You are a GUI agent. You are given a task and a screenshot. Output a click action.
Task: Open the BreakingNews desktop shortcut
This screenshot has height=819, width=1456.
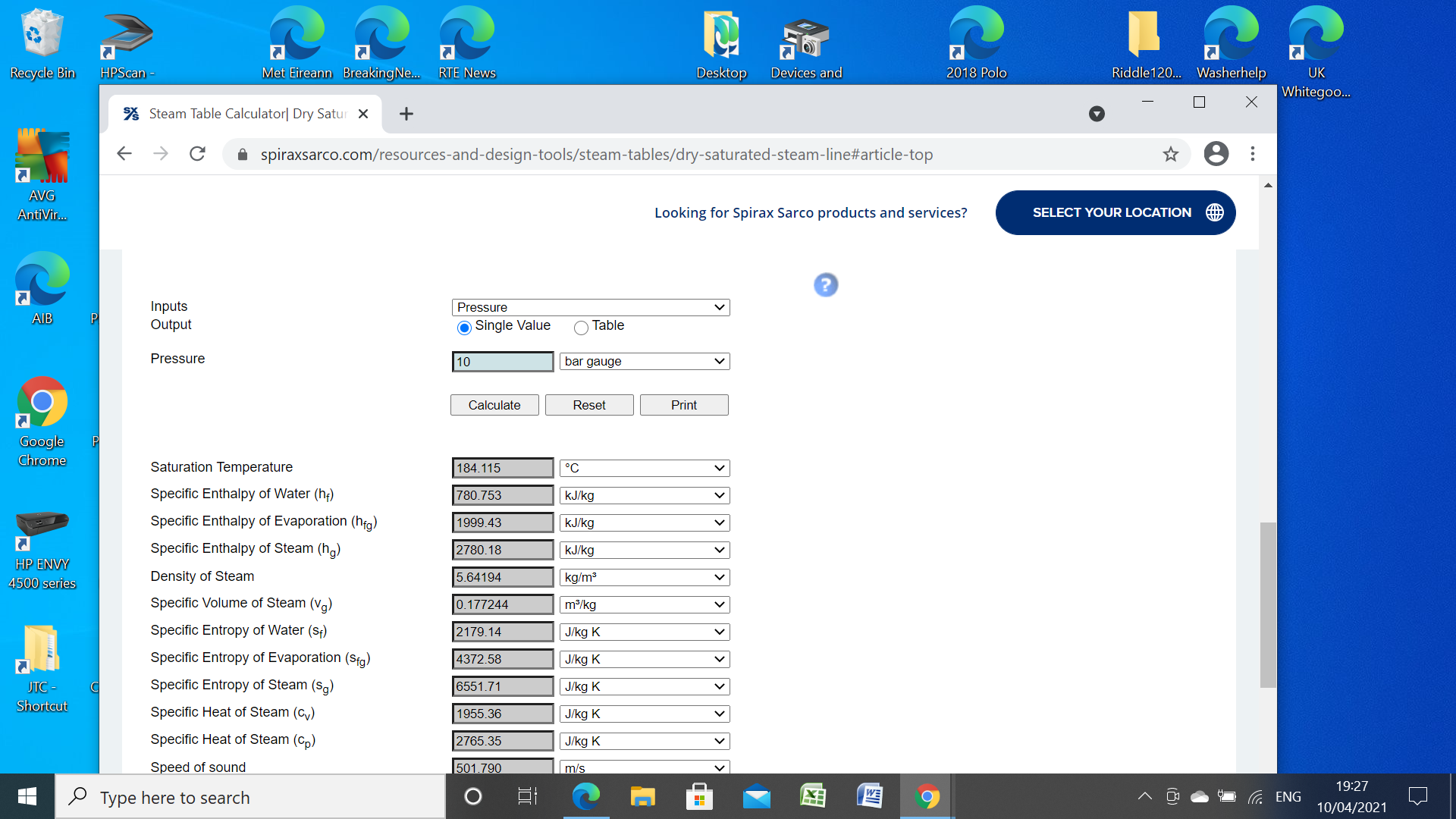tap(381, 44)
